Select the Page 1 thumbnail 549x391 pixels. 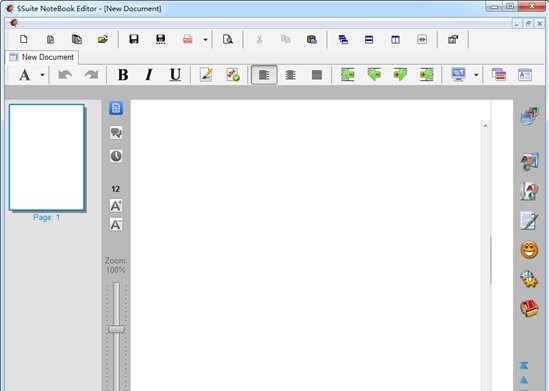(47, 157)
